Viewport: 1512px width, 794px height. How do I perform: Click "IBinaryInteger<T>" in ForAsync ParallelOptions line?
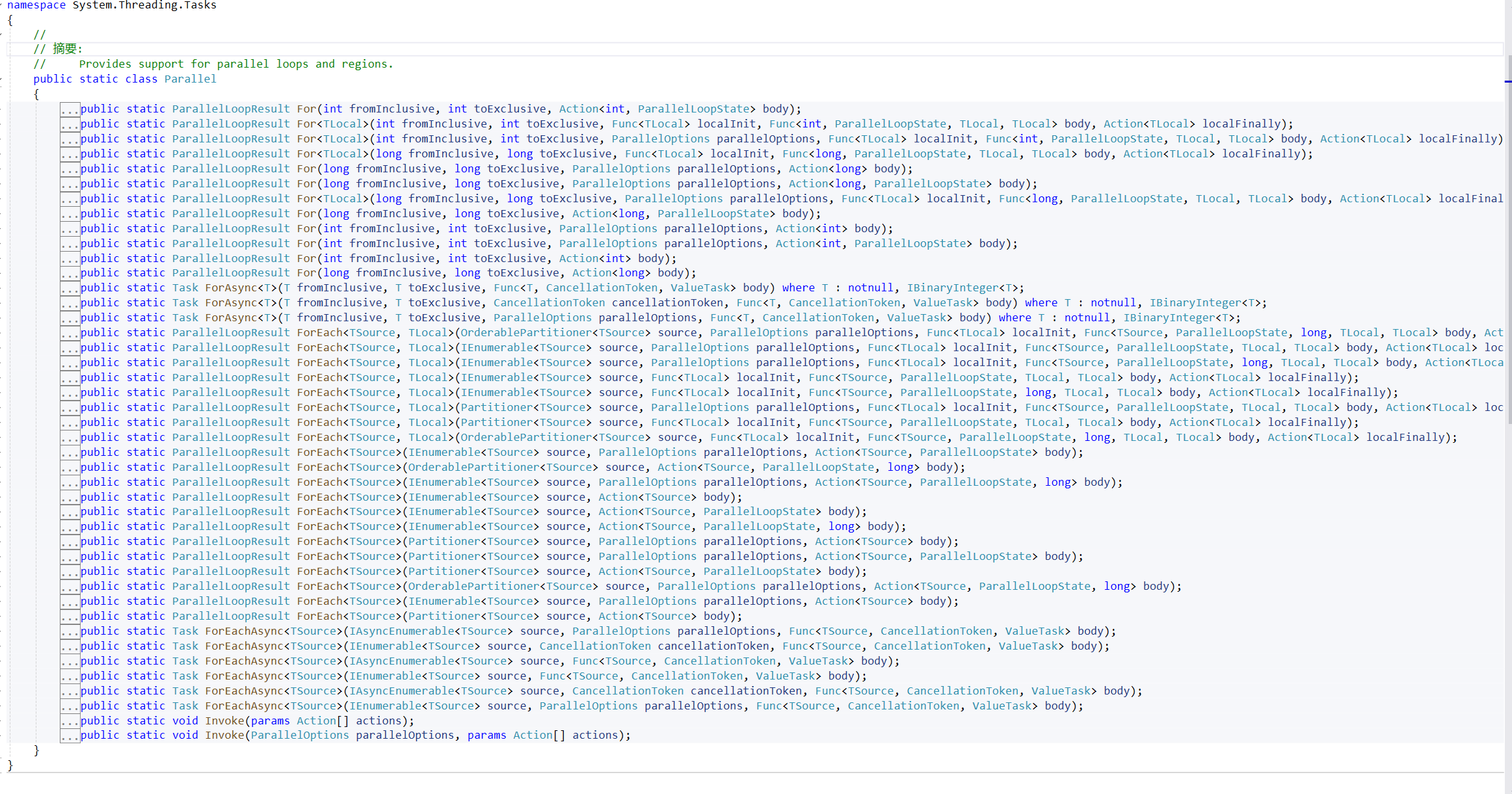click(x=1178, y=318)
